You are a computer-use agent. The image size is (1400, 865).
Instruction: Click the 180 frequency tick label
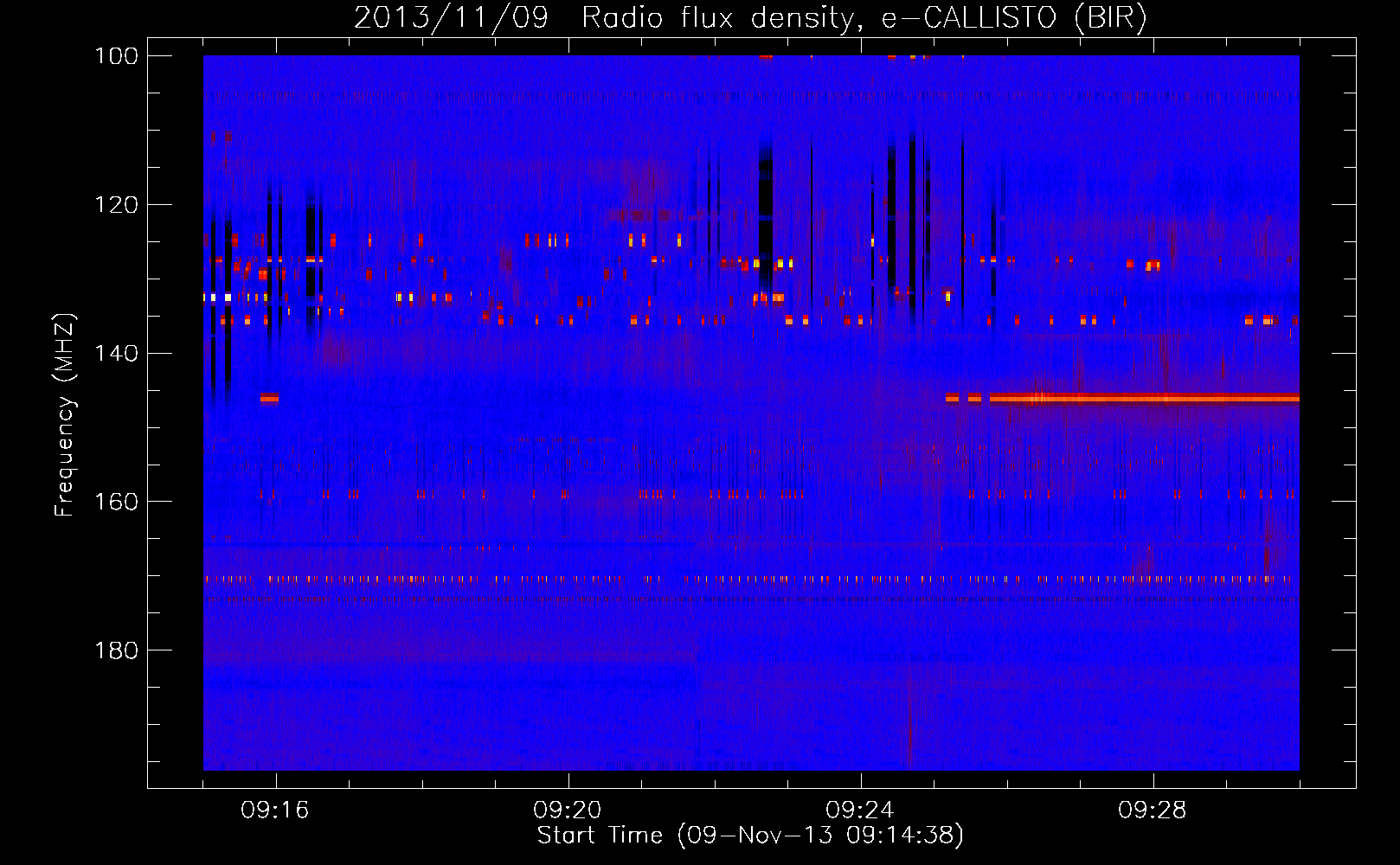(x=117, y=650)
